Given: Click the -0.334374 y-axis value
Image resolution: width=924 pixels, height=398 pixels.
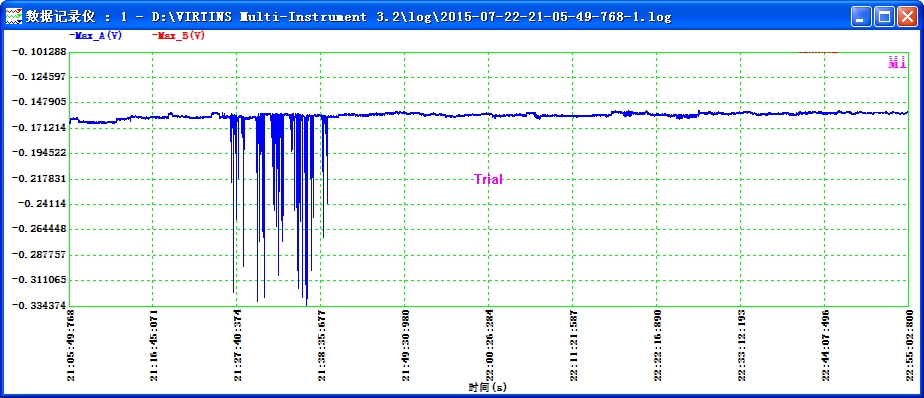Looking at the screenshot, I should coord(39,305).
